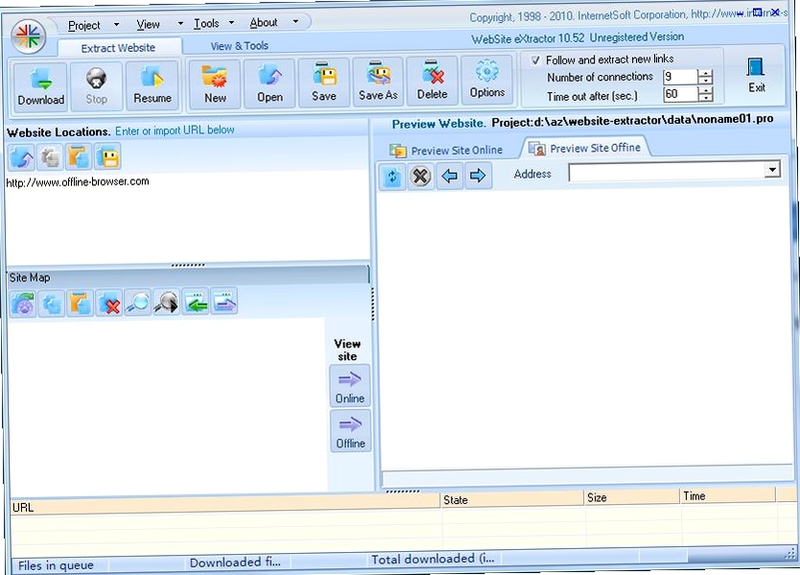Screen dimensions: 800x575
Task: Open the View menu dropdown arrow
Action: (180, 23)
